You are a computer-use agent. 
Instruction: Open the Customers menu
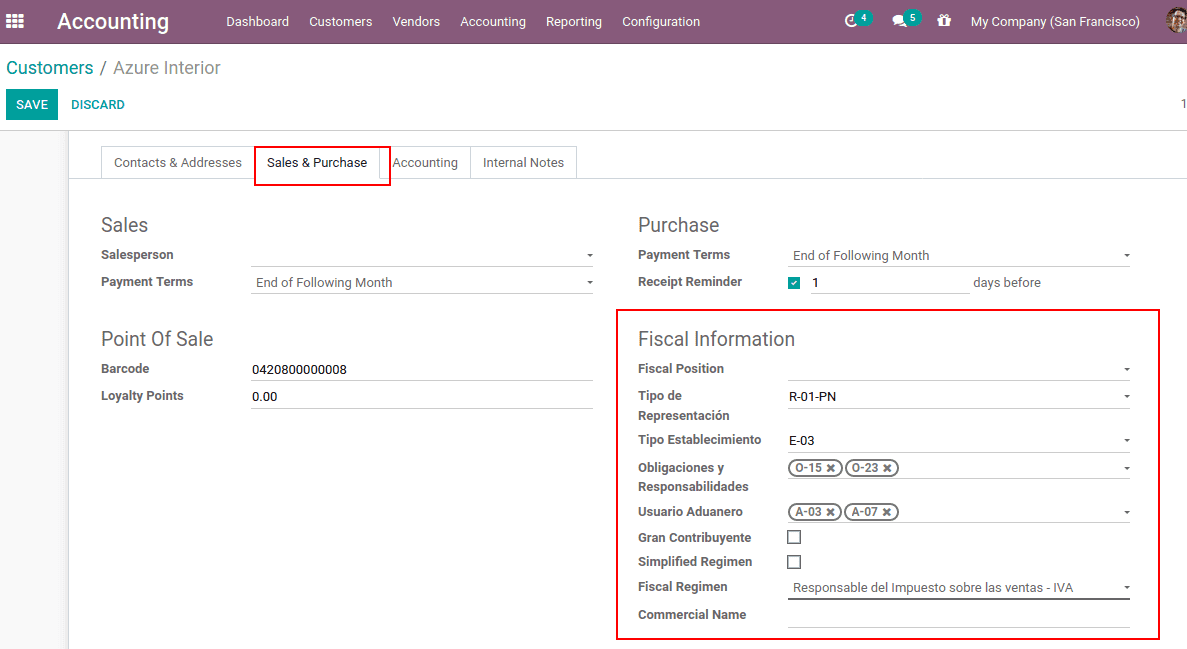(x=341, y=21)
